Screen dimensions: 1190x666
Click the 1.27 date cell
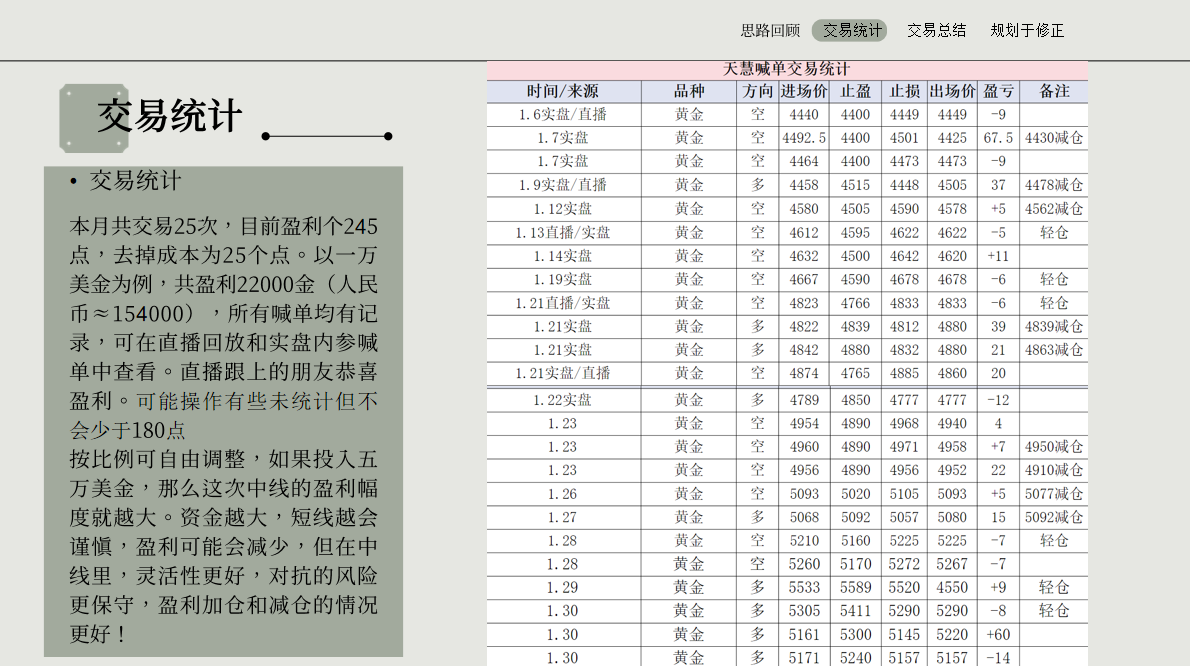click(562, 517)
